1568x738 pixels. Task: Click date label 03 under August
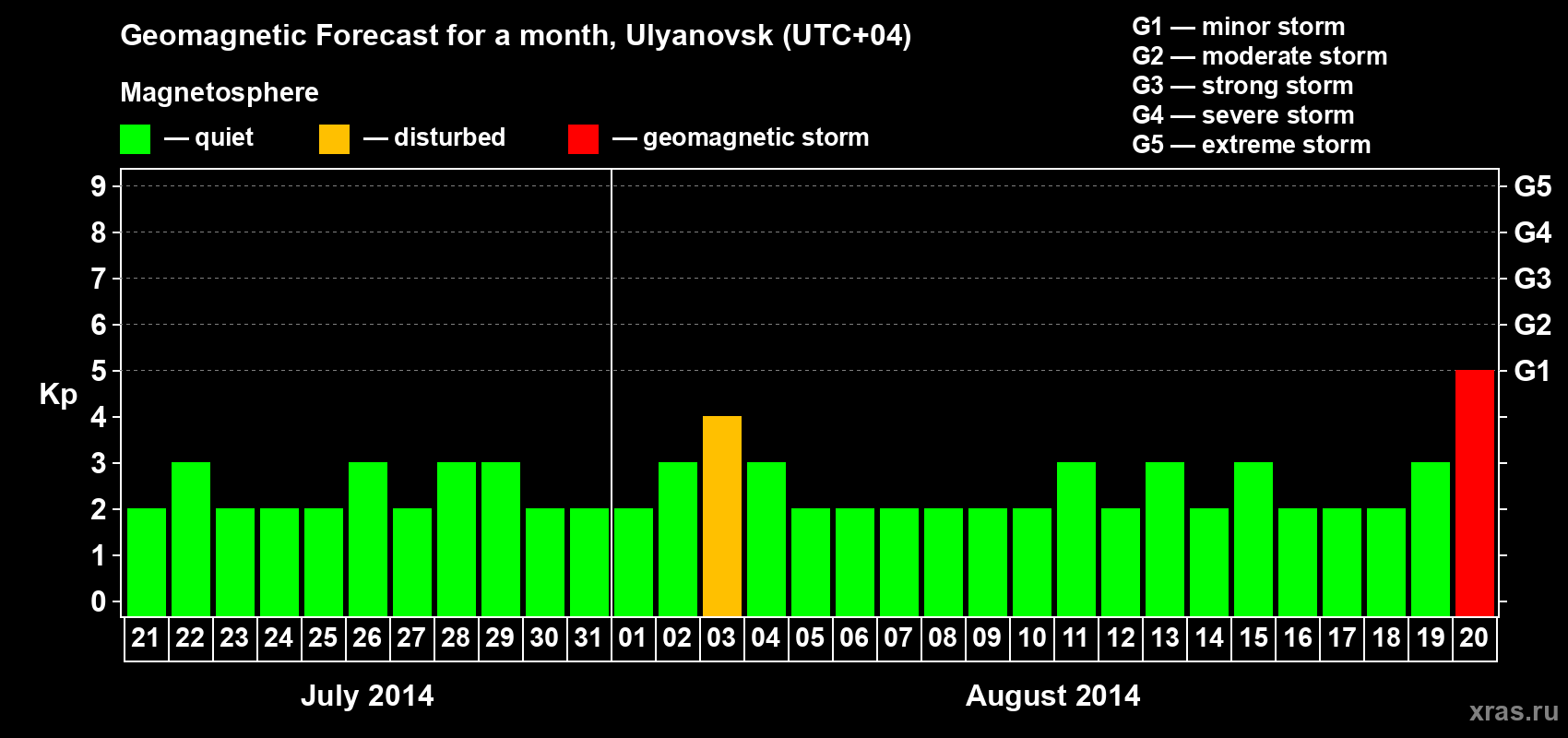pyautogui.click(x=721, y=637)
